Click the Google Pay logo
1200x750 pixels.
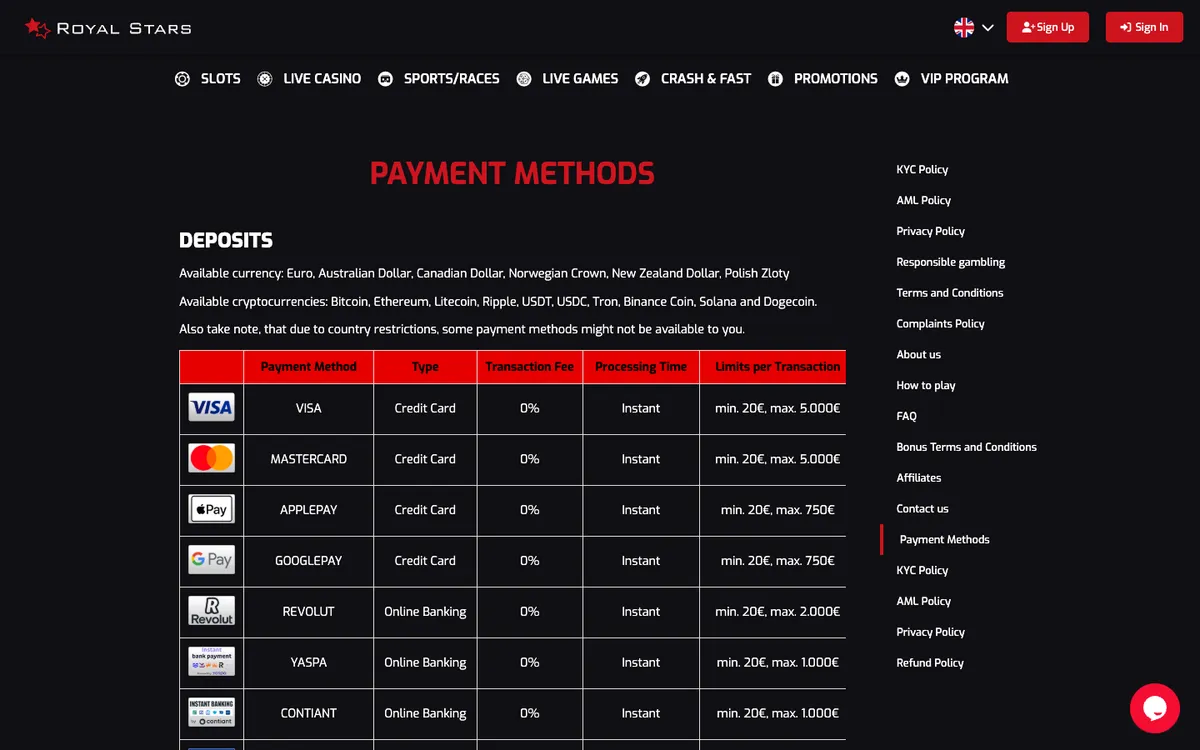click(211, 560)
